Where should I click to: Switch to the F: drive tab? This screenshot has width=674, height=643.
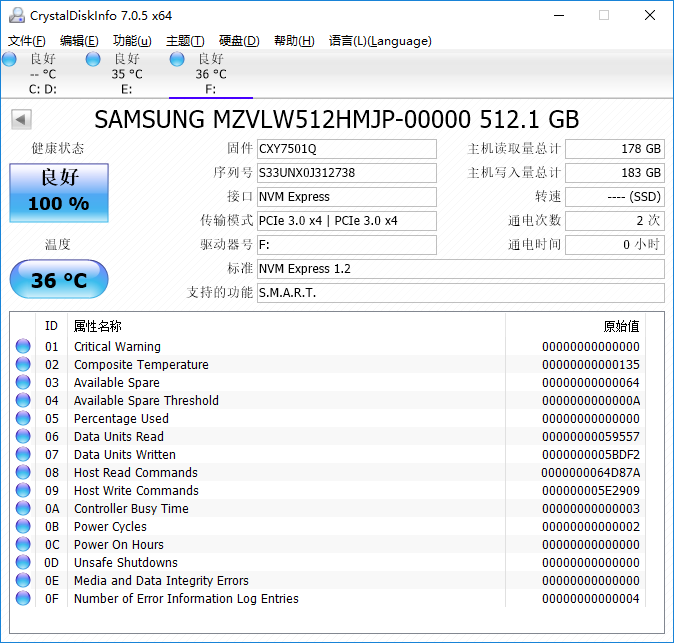[x=211, y=74]
